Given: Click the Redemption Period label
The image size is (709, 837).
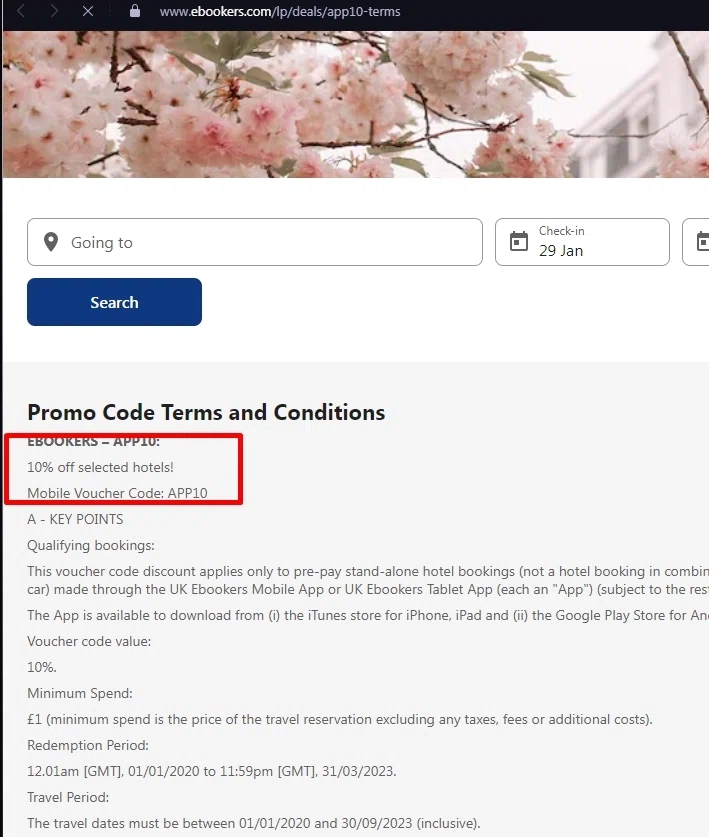Looking at the screenshot, I should 88,745.
